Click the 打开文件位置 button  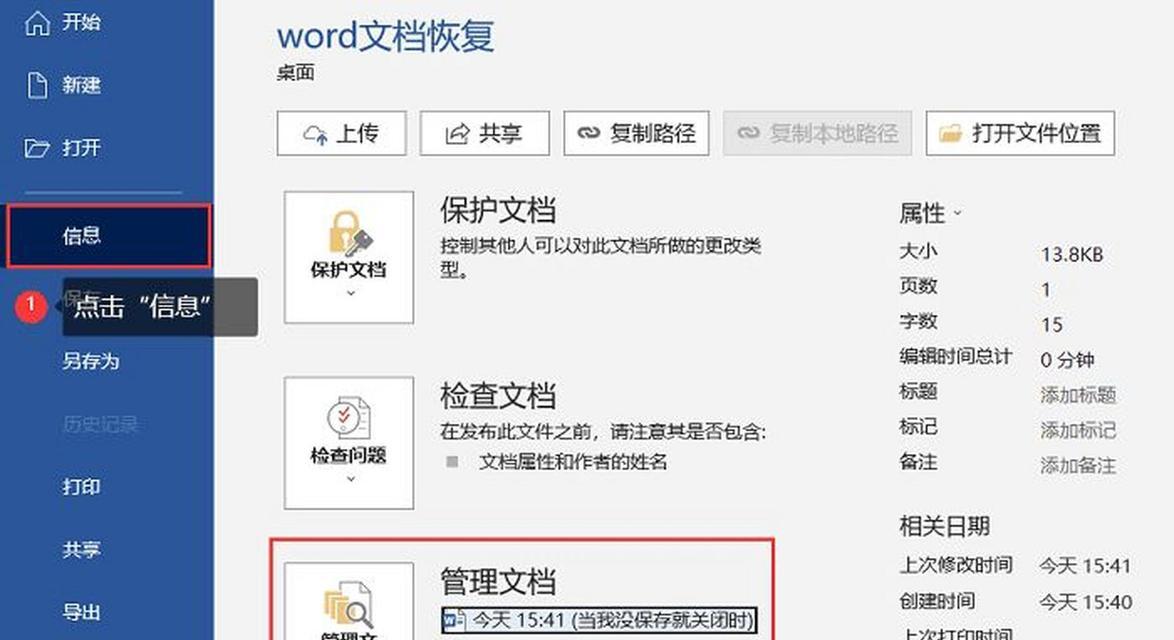coord(1020,133)
